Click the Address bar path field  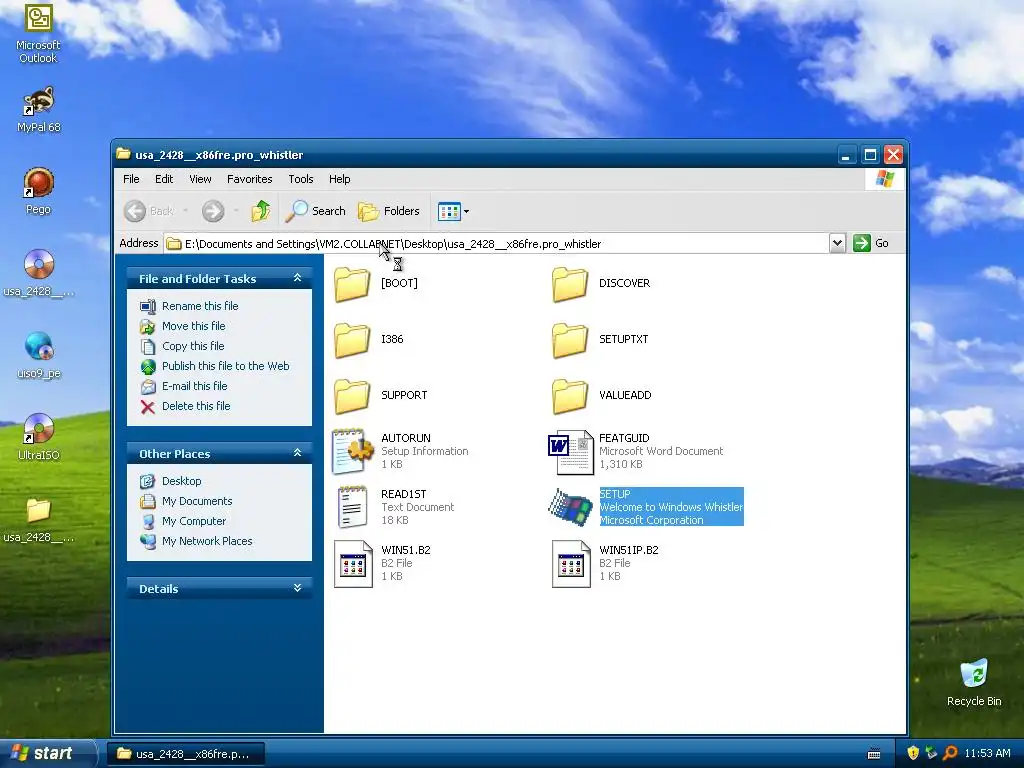[496, 244]
